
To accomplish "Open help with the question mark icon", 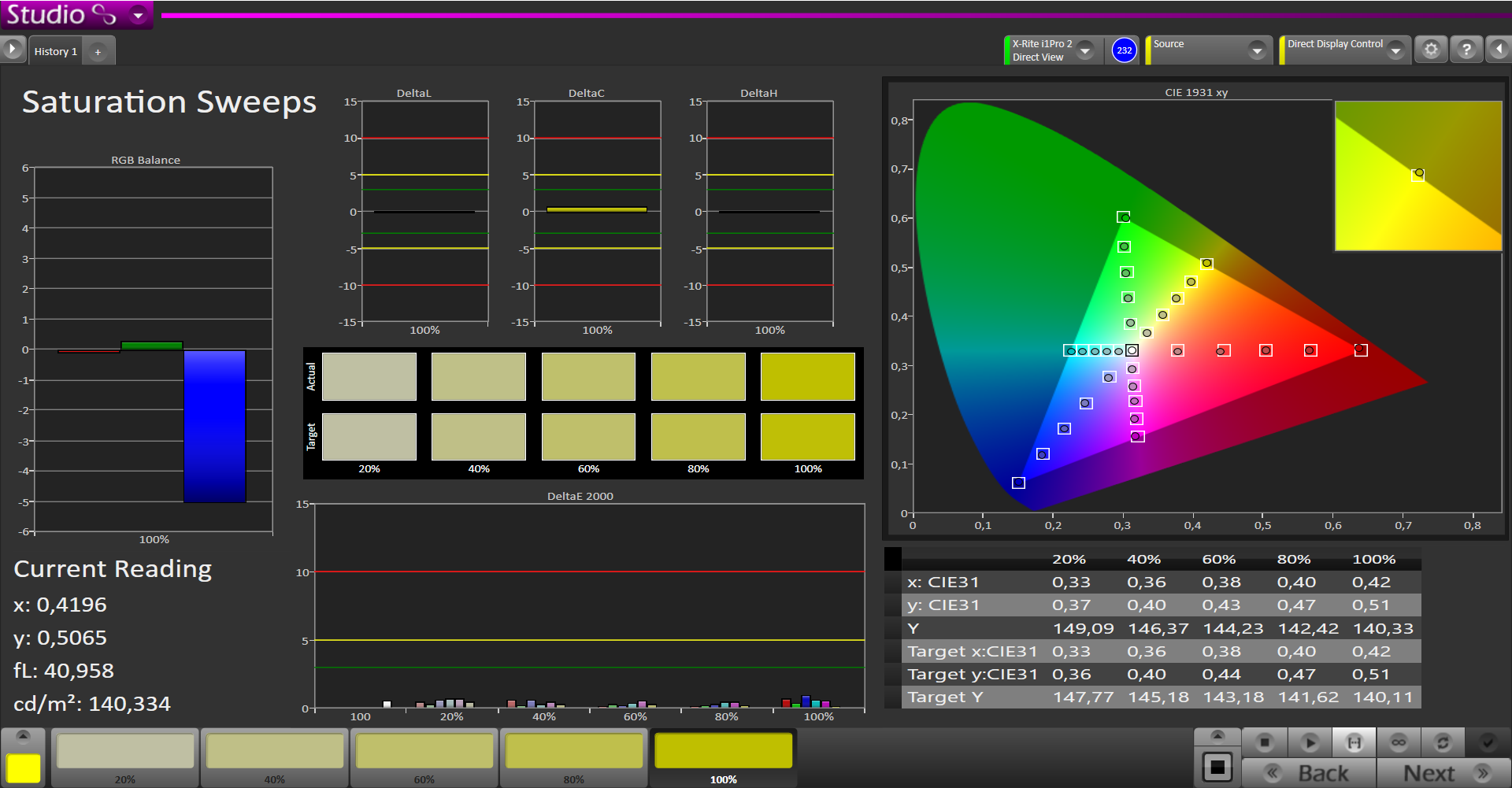I will click(1466, 50).
